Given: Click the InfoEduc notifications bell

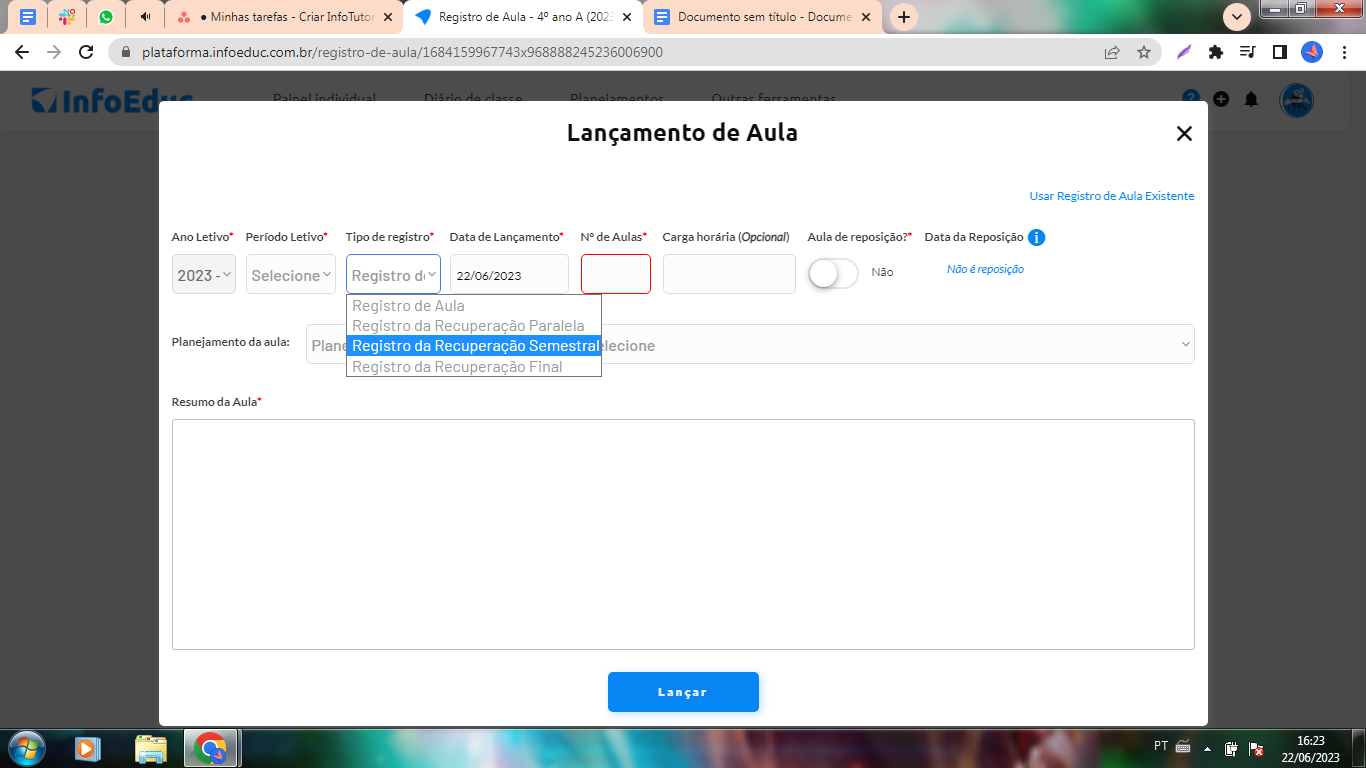Looking at the screenshot, I should click(1251, 99).
